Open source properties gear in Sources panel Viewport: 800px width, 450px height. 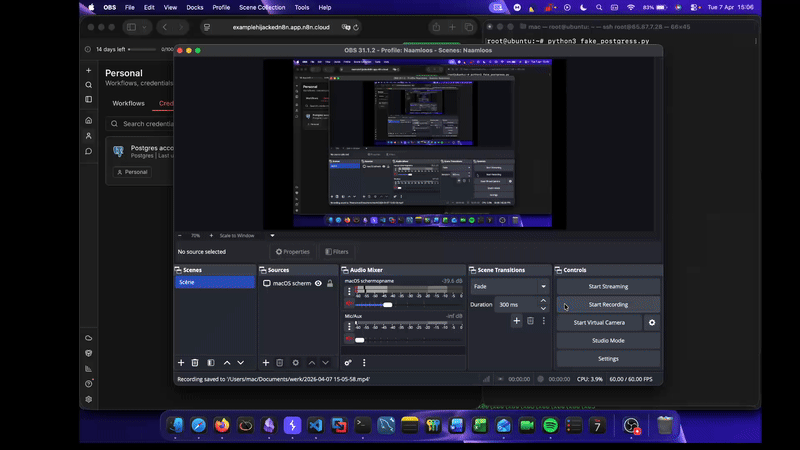pyautogui.click(x=296, y=362)
